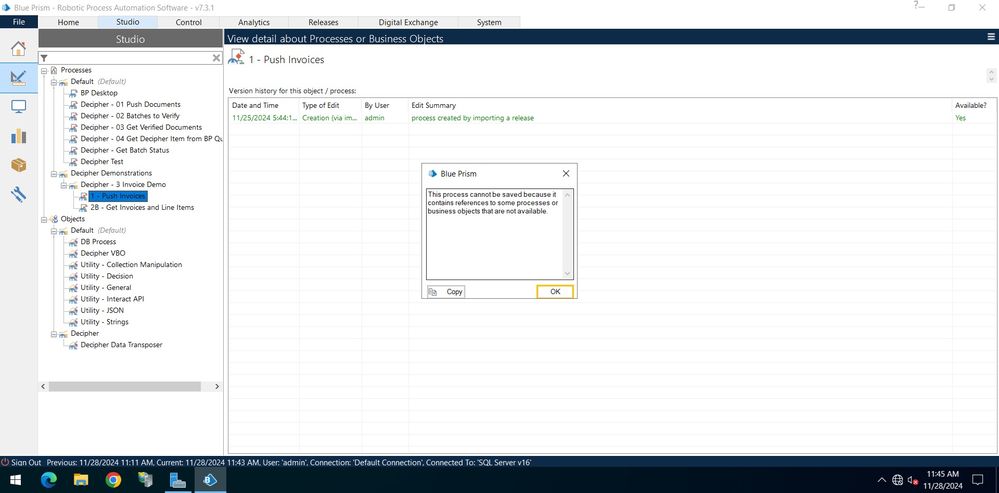The width and height of the screenshot is (999, 493).
Task: Open the File menu
Action: [18, 22]
